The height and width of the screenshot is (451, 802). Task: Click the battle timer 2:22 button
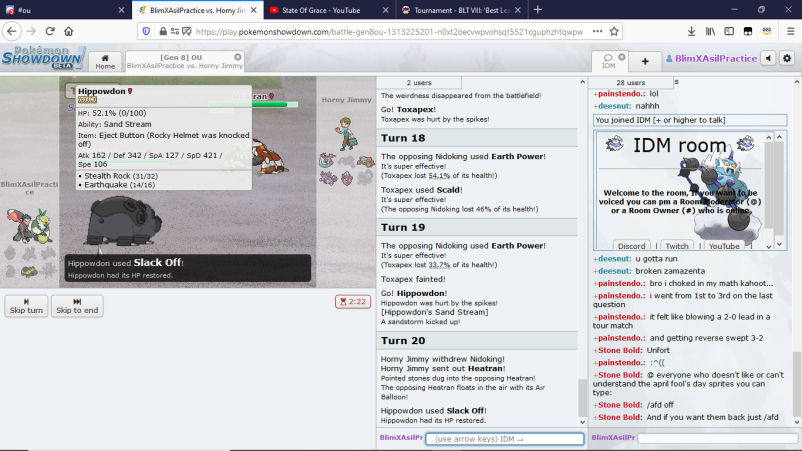pos(353,301)
